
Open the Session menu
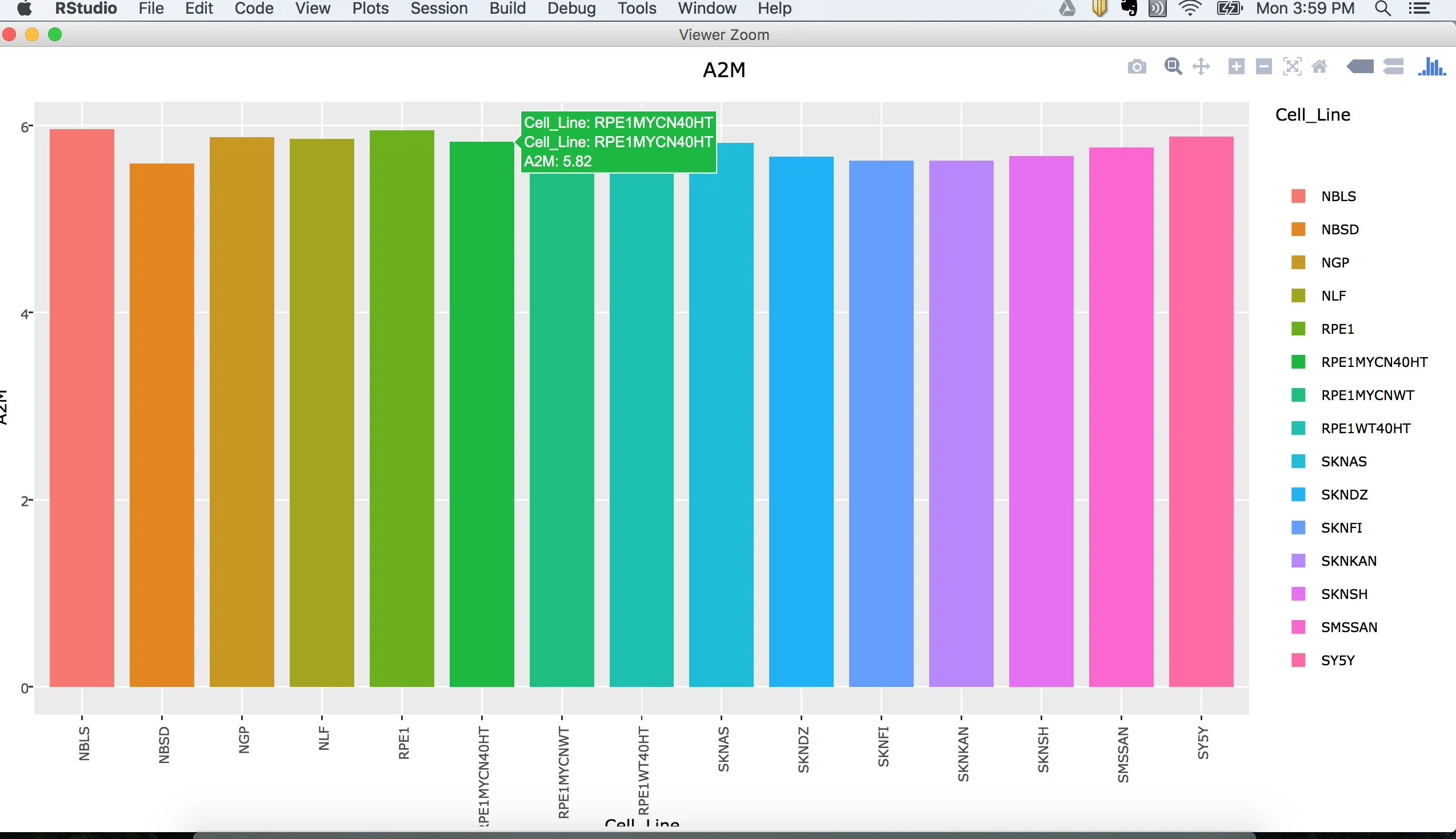pyautogui.click(x=439, y=9)
